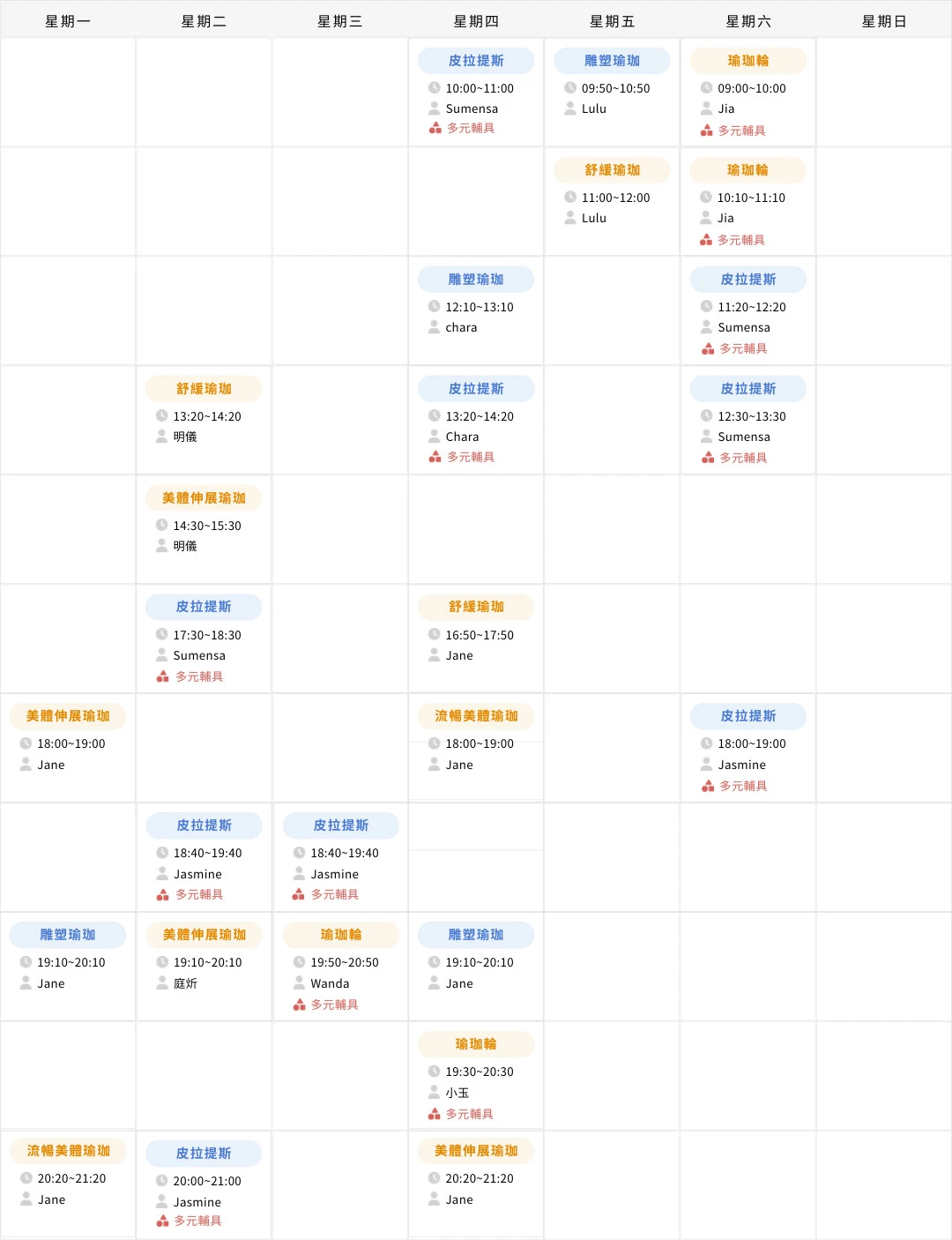The image size is (952, 1240).
Task: Open Thursday 12:10 雕塑瑜珈 class tag
Action: pos(476,280)
